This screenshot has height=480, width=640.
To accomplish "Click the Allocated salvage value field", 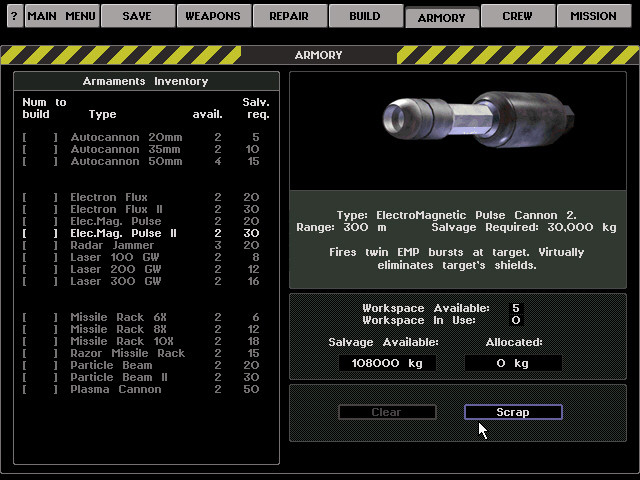I will pyautogui.click(x=513, y=363).
